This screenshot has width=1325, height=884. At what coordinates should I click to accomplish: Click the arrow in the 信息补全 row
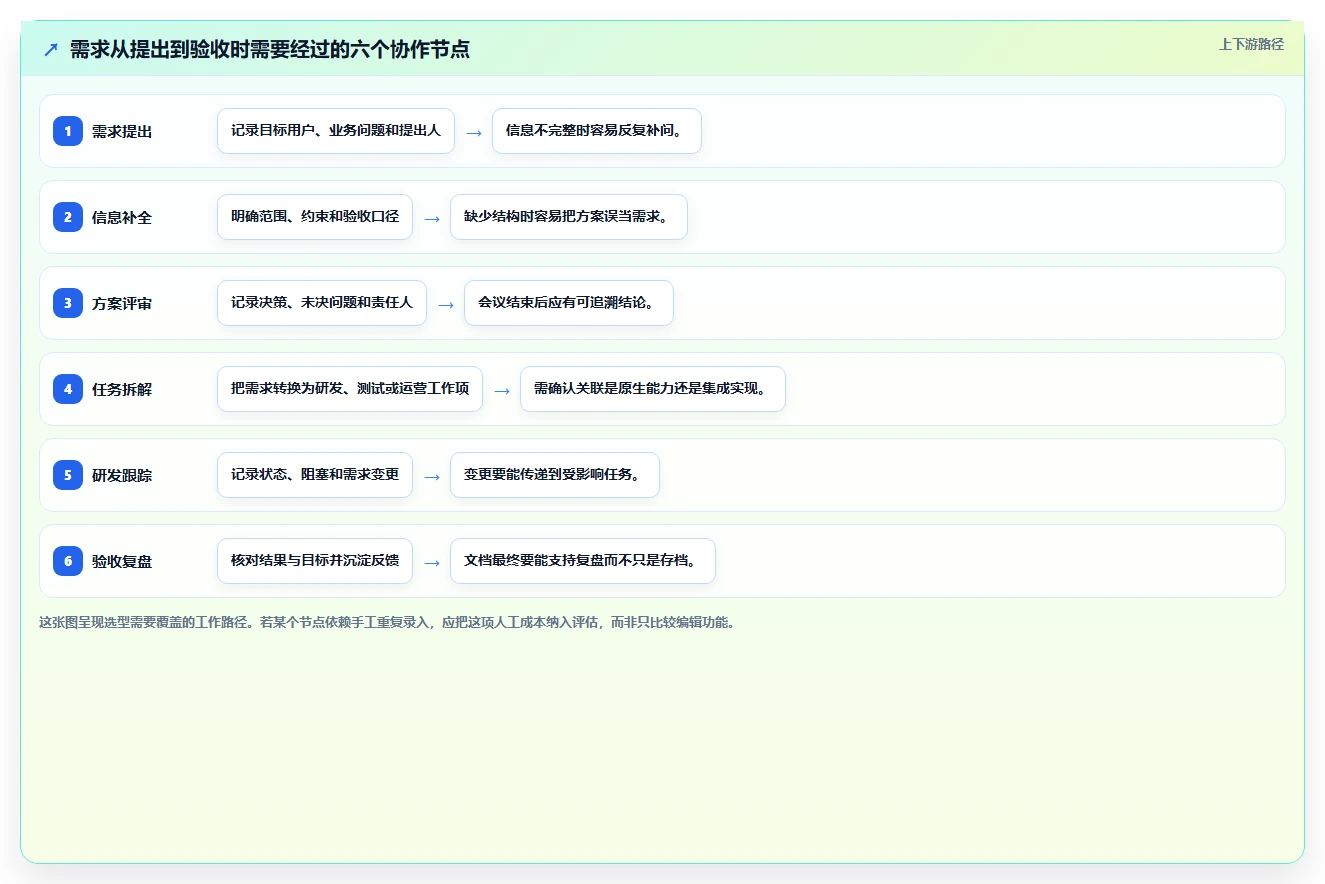[432, 218]
